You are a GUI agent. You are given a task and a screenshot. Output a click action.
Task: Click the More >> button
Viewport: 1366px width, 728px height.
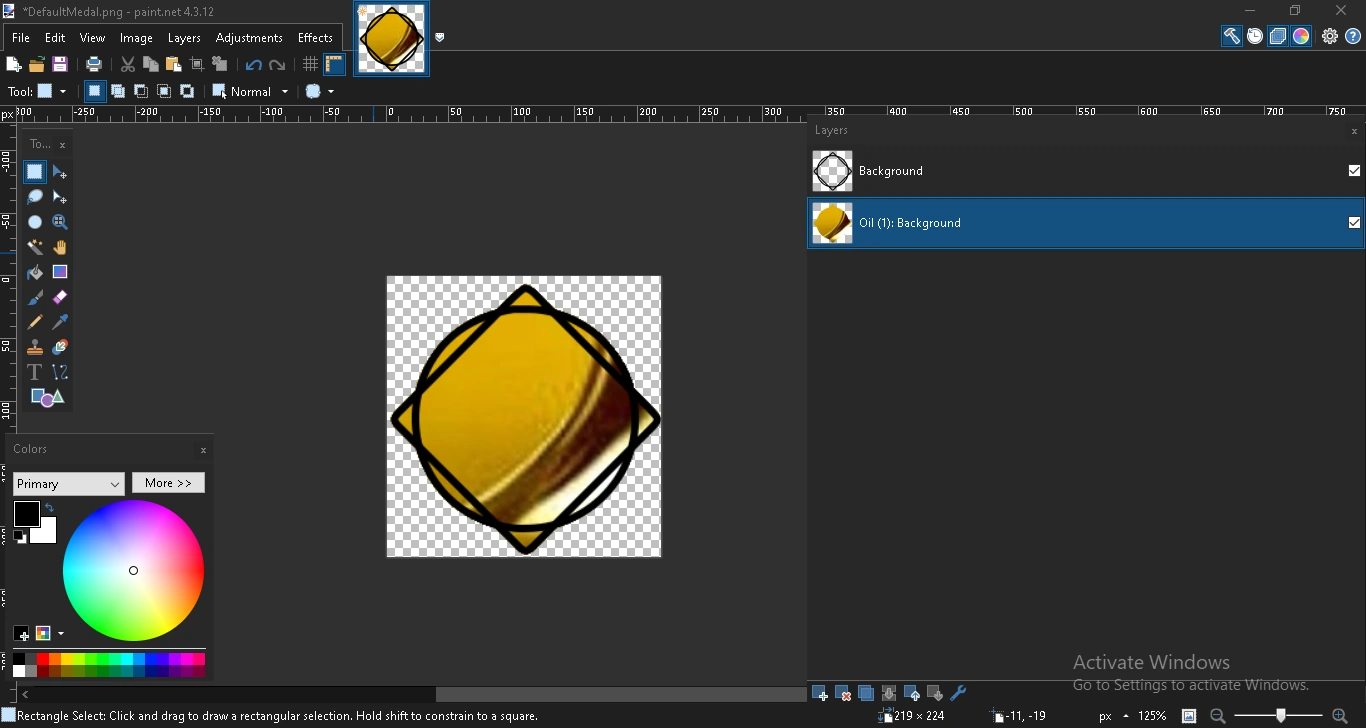pos(168,483)
